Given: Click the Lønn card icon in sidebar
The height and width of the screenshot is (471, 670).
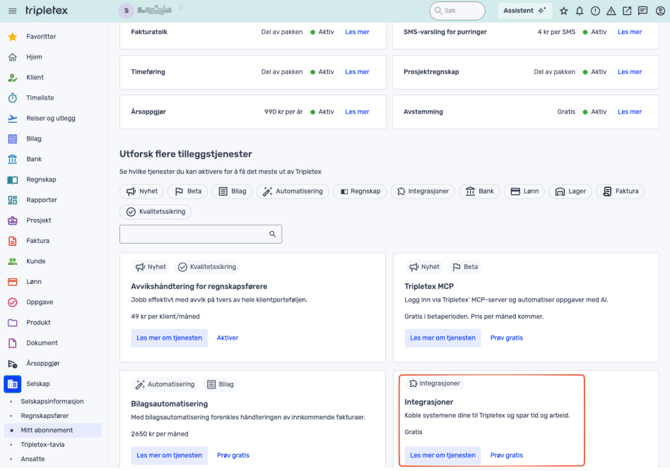Looking at the screenshot, I should tap(12, 282).
